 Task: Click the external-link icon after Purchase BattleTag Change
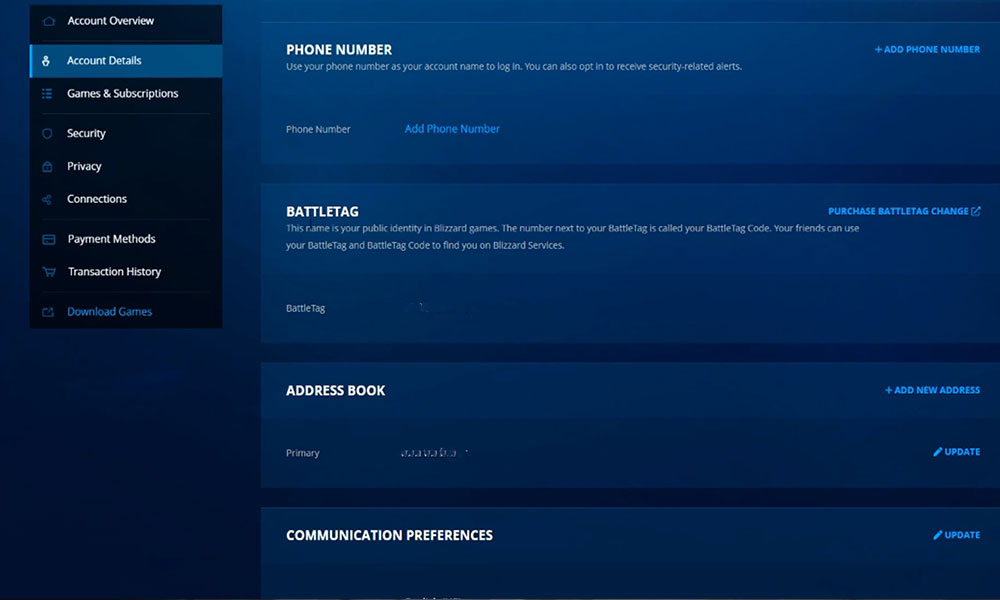(976, 211)
